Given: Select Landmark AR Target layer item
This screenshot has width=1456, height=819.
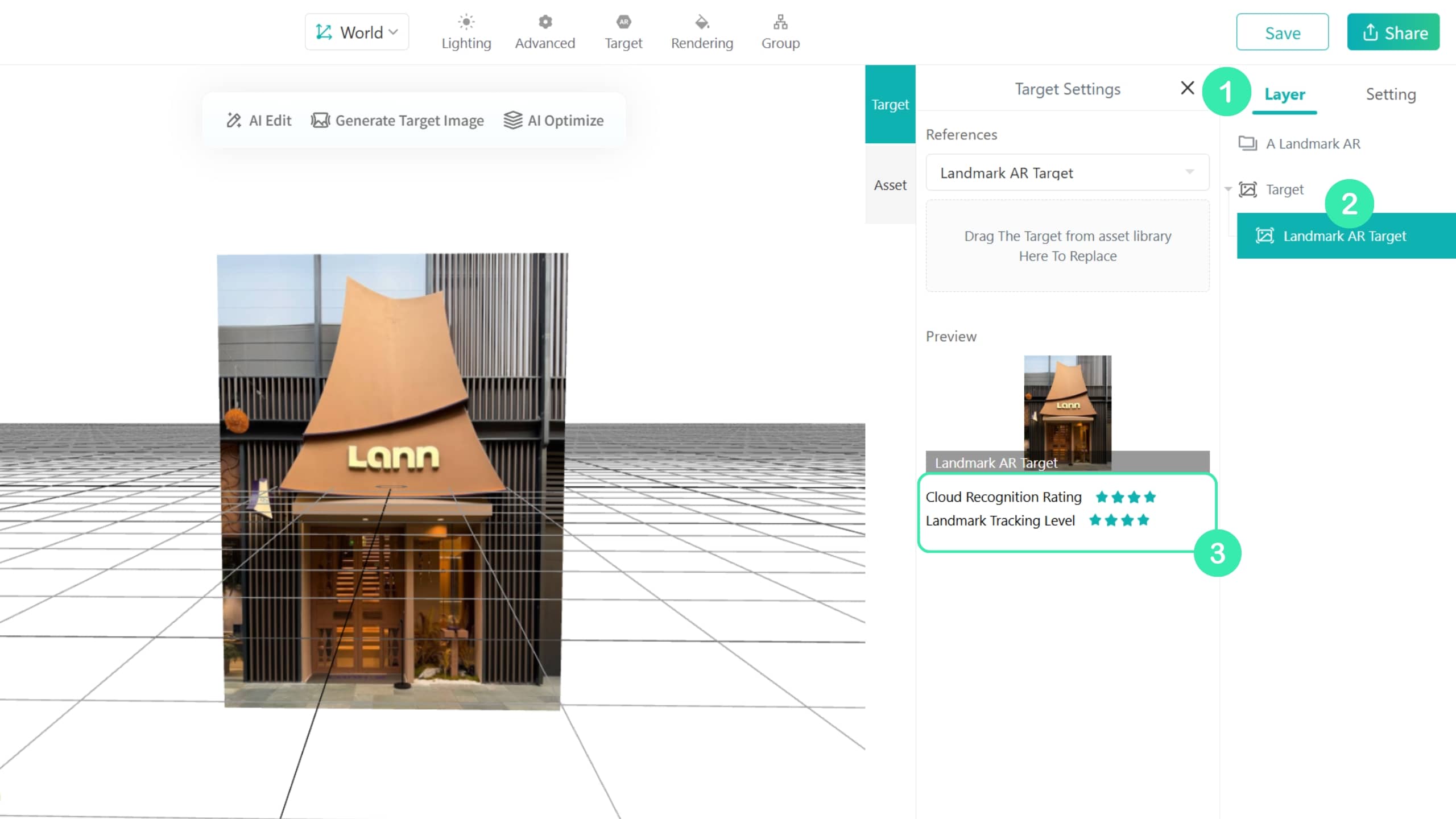Looking at the screenshot, I should coord(1346,236).
